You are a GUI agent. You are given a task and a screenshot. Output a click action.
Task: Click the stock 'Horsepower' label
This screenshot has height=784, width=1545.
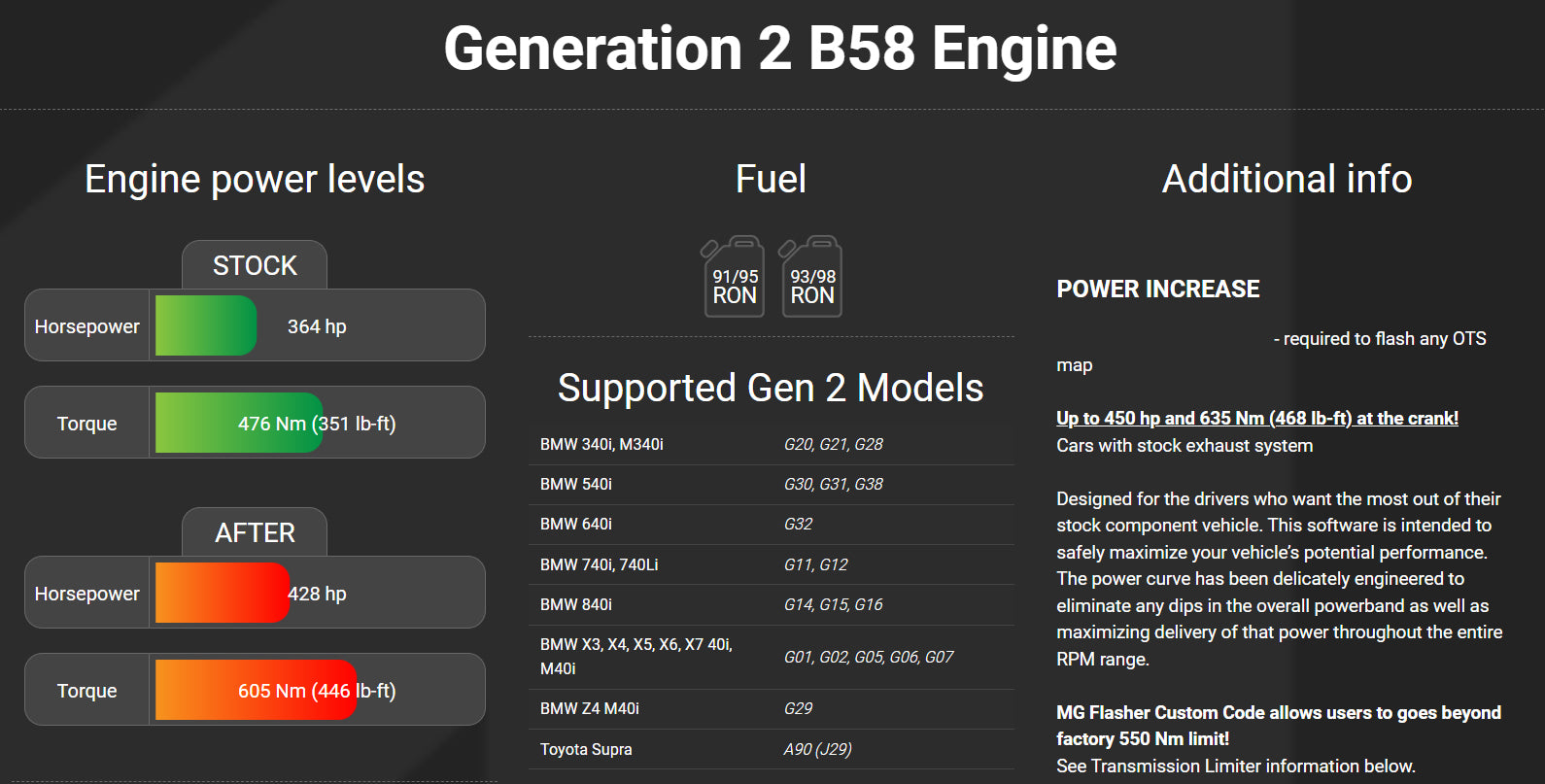tap(86, 326)
